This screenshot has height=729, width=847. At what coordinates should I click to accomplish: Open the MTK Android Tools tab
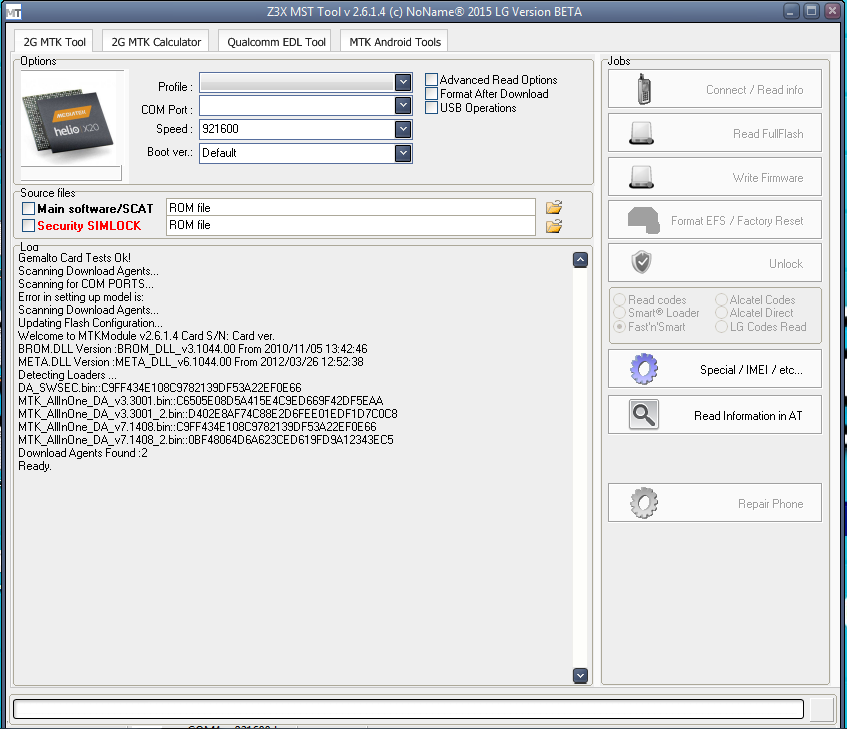[395, 42]
